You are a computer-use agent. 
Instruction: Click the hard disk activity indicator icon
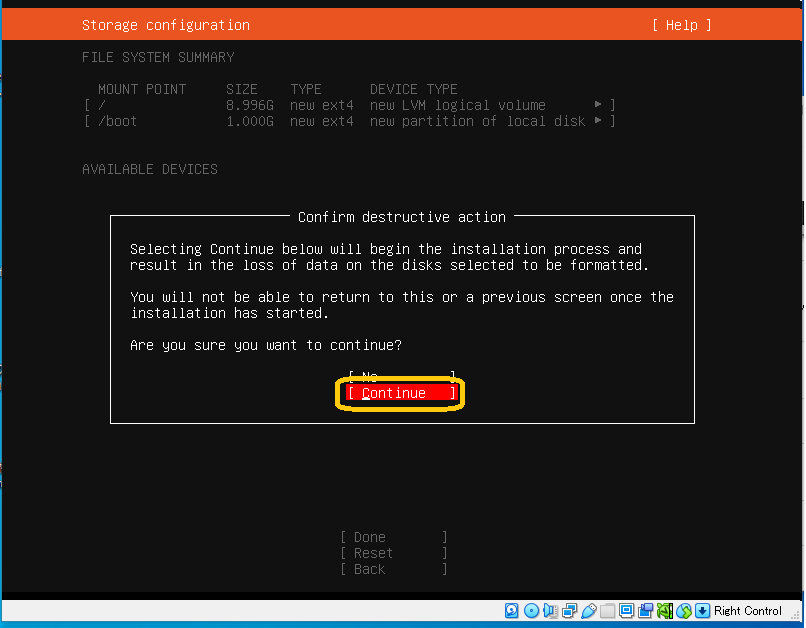point(512,610)
